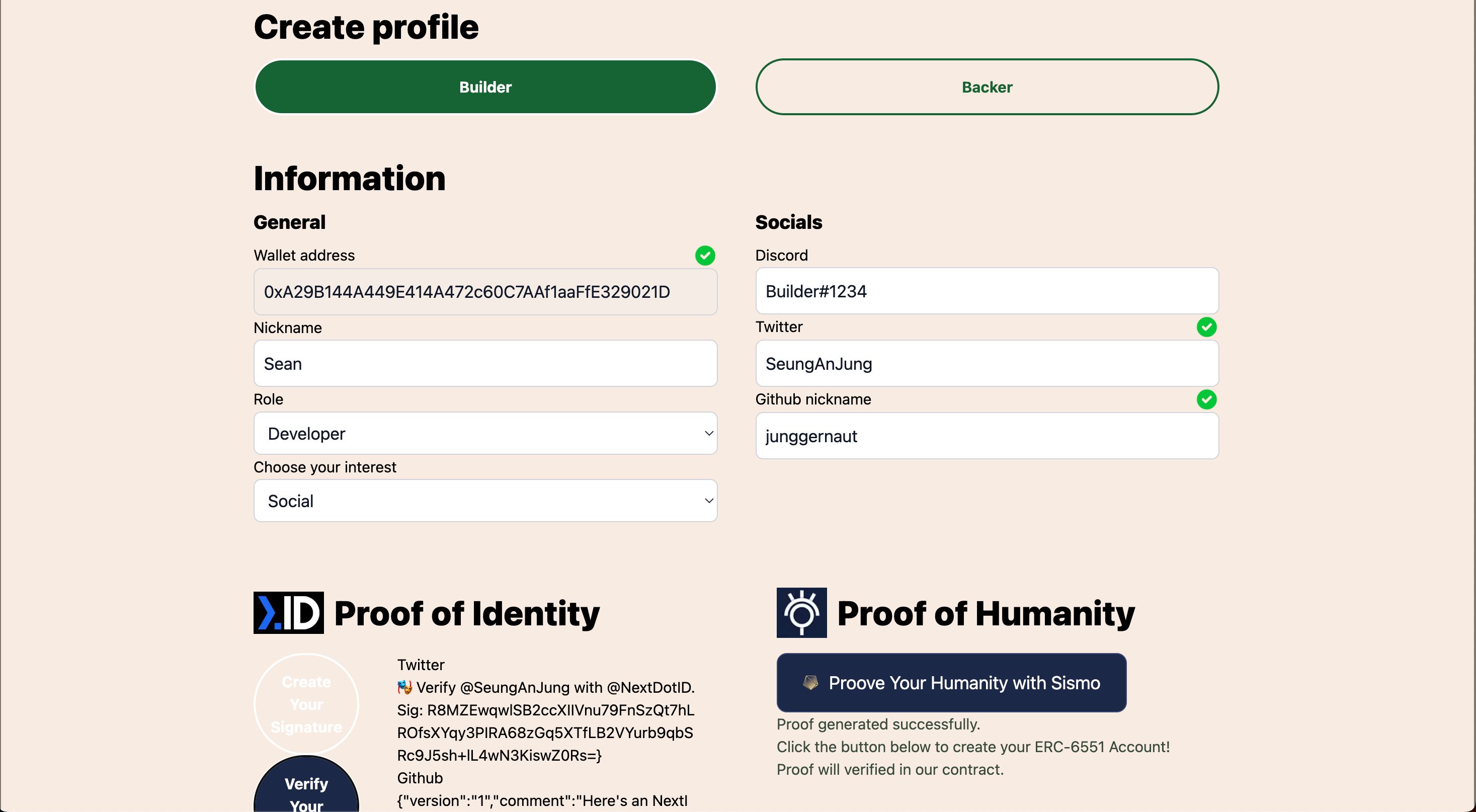Image resolution: width=1476 pixels, height=812 pixels.
Task: Edit the Github nickname field junggernaut
Action: point(987,436)
